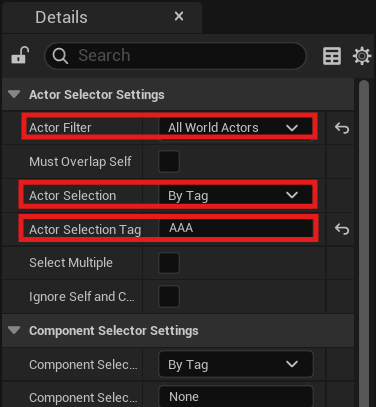Focus the Details search field
This screenshot has height=407, width=376.
pyautogui.click(x=175, y=56)
